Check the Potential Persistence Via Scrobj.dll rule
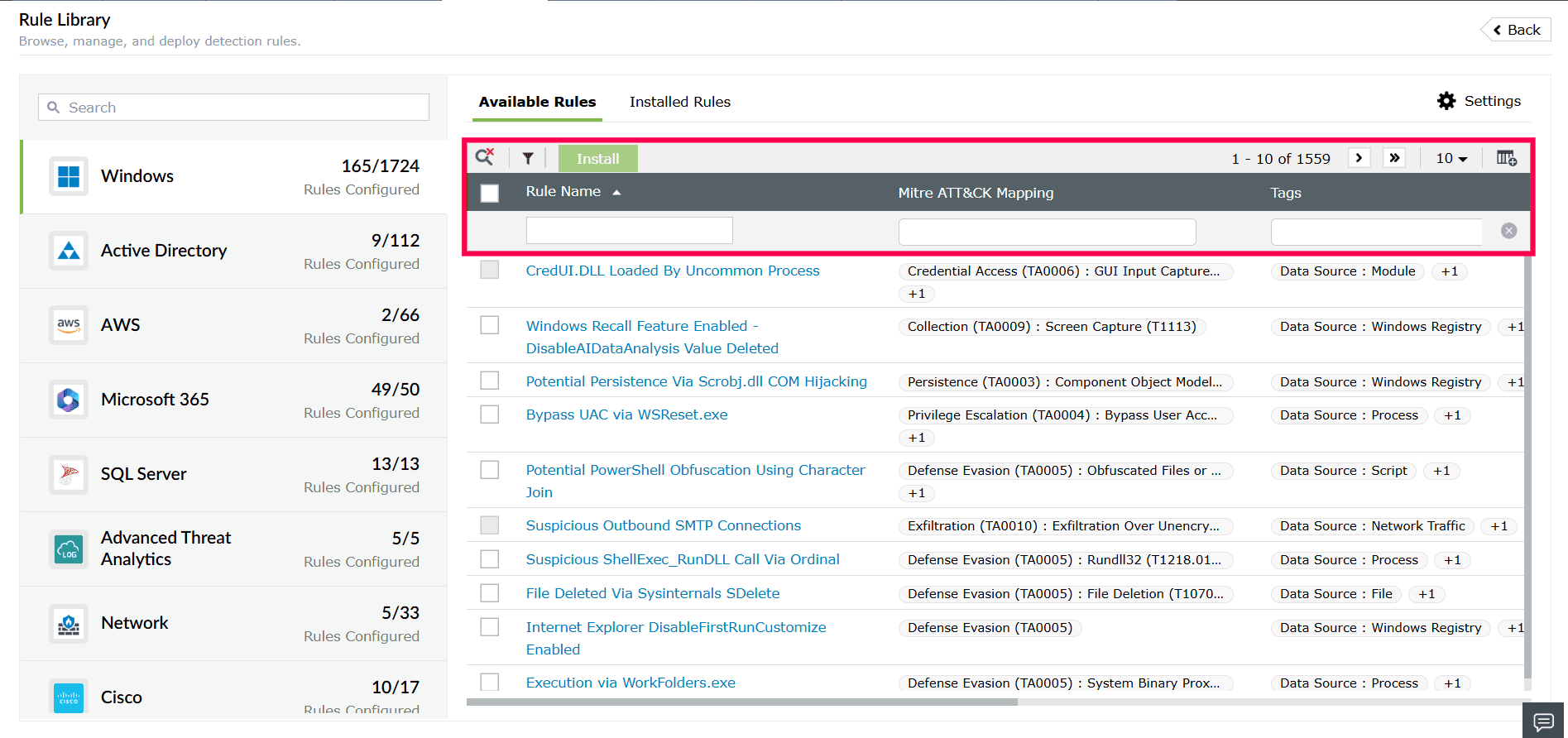Viewport: 1568px width, 738px height. click(x=490, y=381)
